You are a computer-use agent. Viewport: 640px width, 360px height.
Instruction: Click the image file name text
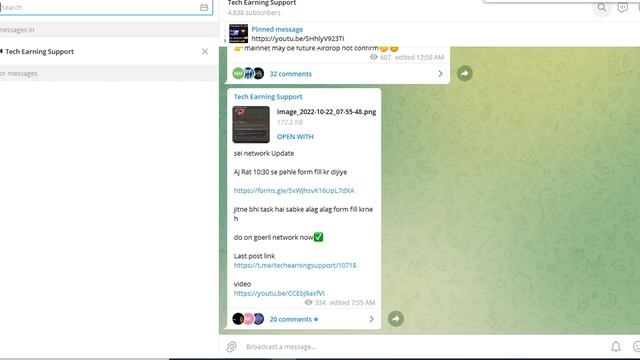tap(326, 112)
